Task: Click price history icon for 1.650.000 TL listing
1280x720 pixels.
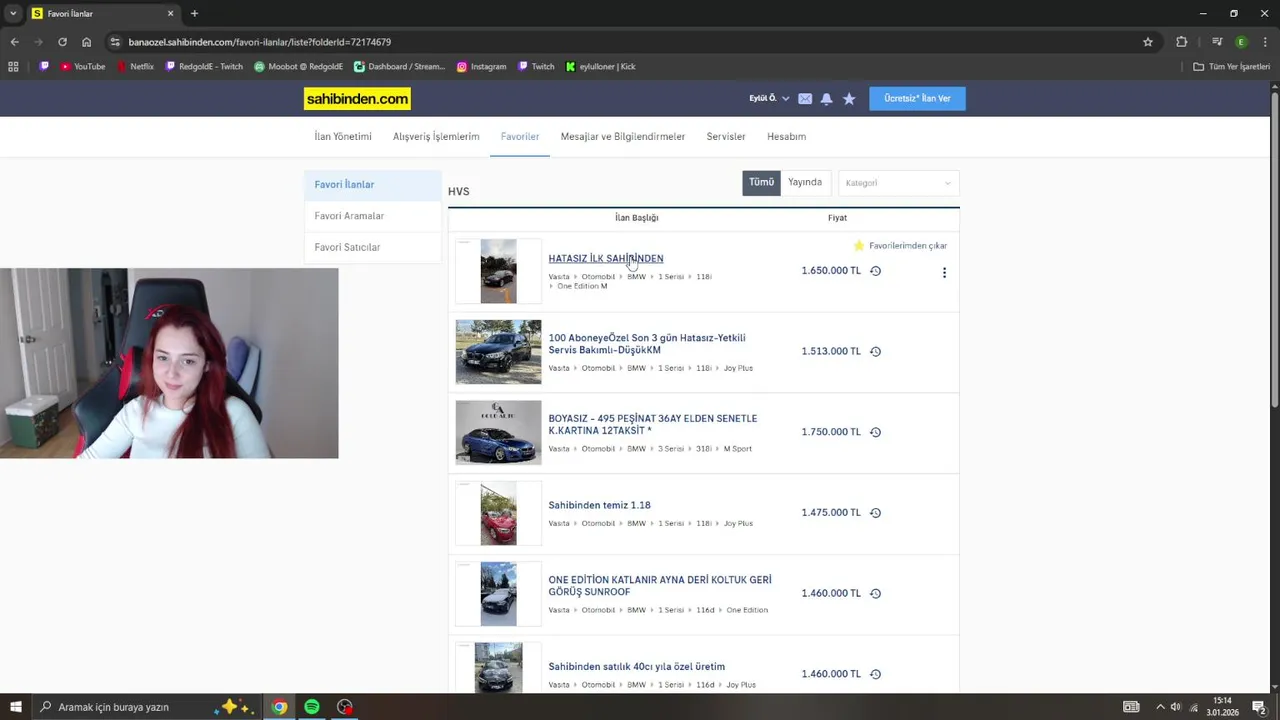Action: [x=875, y=271]
